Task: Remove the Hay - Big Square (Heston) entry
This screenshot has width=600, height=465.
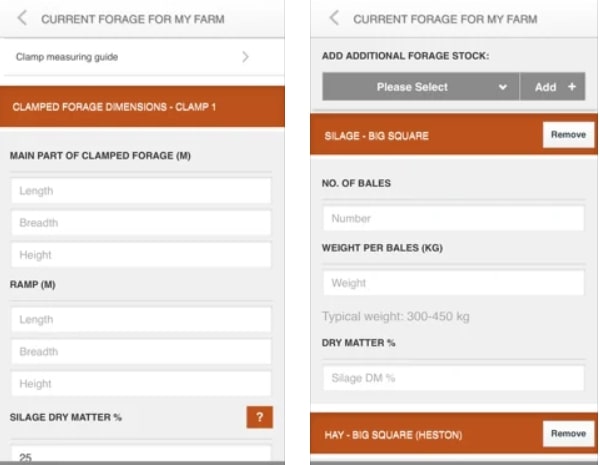Action: click(x=568, y=434)
